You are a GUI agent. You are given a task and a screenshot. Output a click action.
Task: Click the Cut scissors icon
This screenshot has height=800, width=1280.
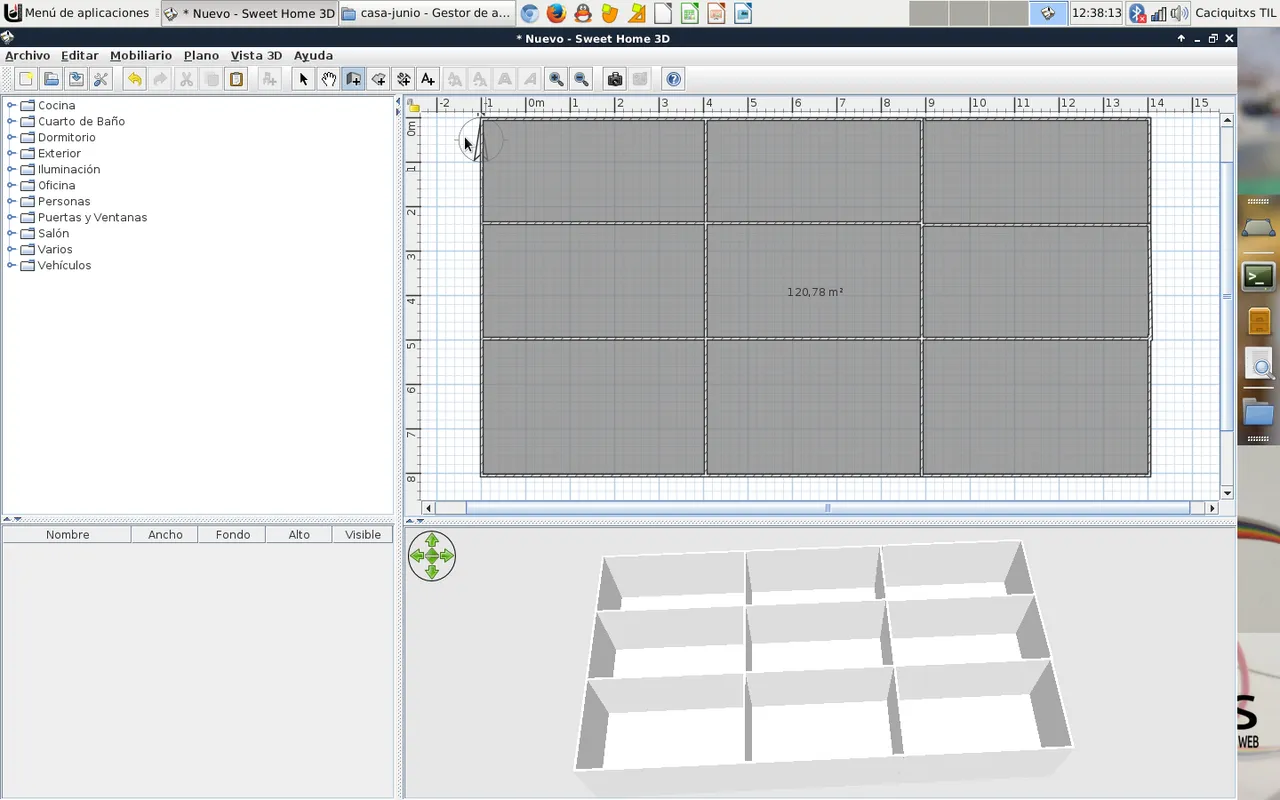(186, 79)
